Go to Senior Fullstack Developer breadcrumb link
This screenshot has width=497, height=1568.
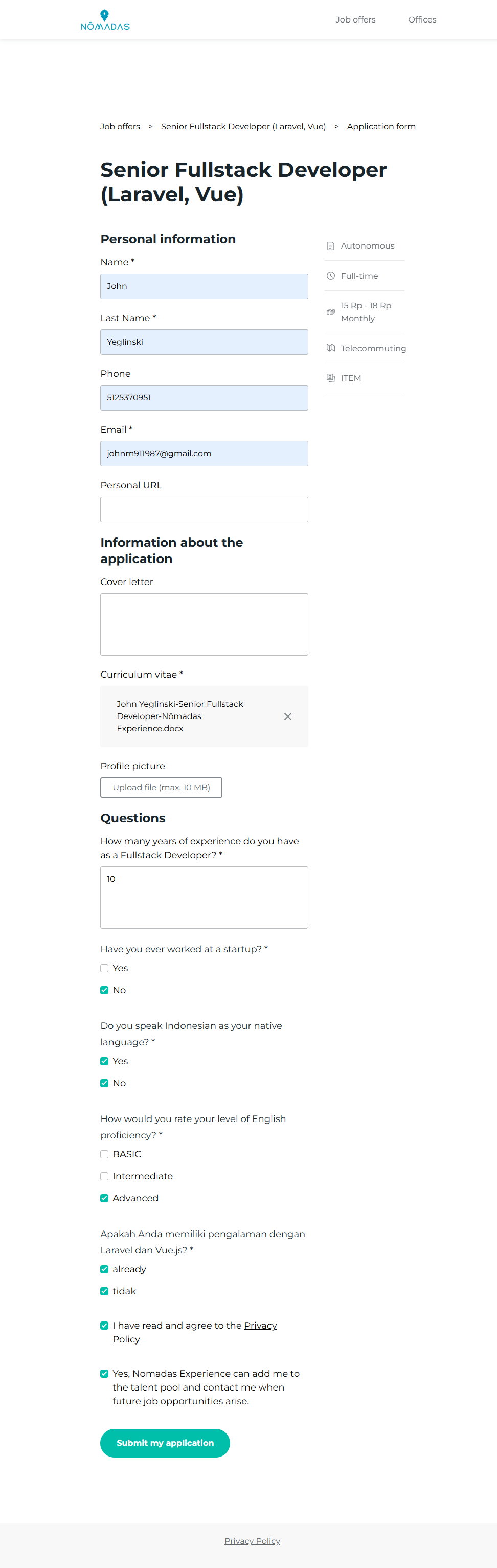pos(243,127)
